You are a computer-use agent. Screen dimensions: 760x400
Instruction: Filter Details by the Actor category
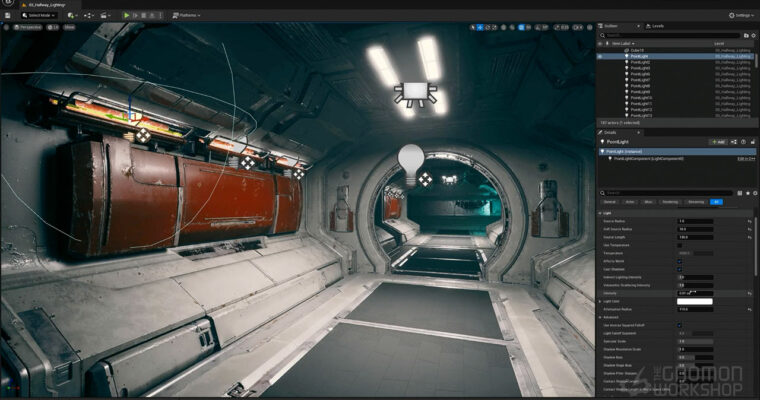coord(630,202)
